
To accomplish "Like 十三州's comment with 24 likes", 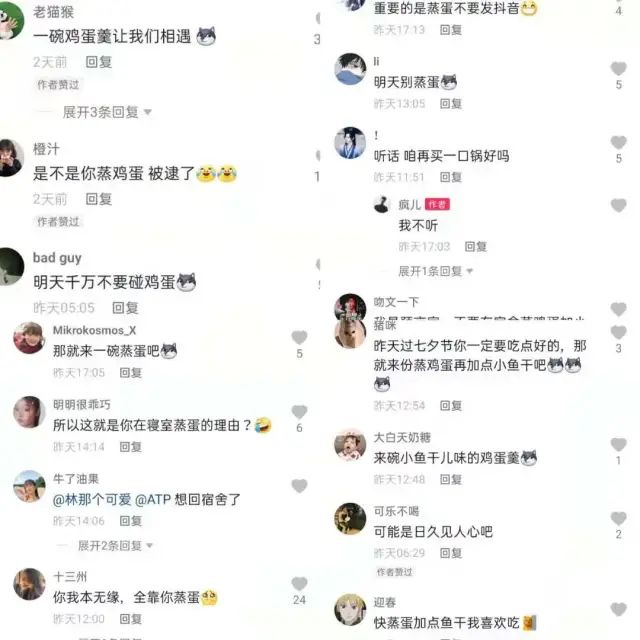I will pos(299,584).
